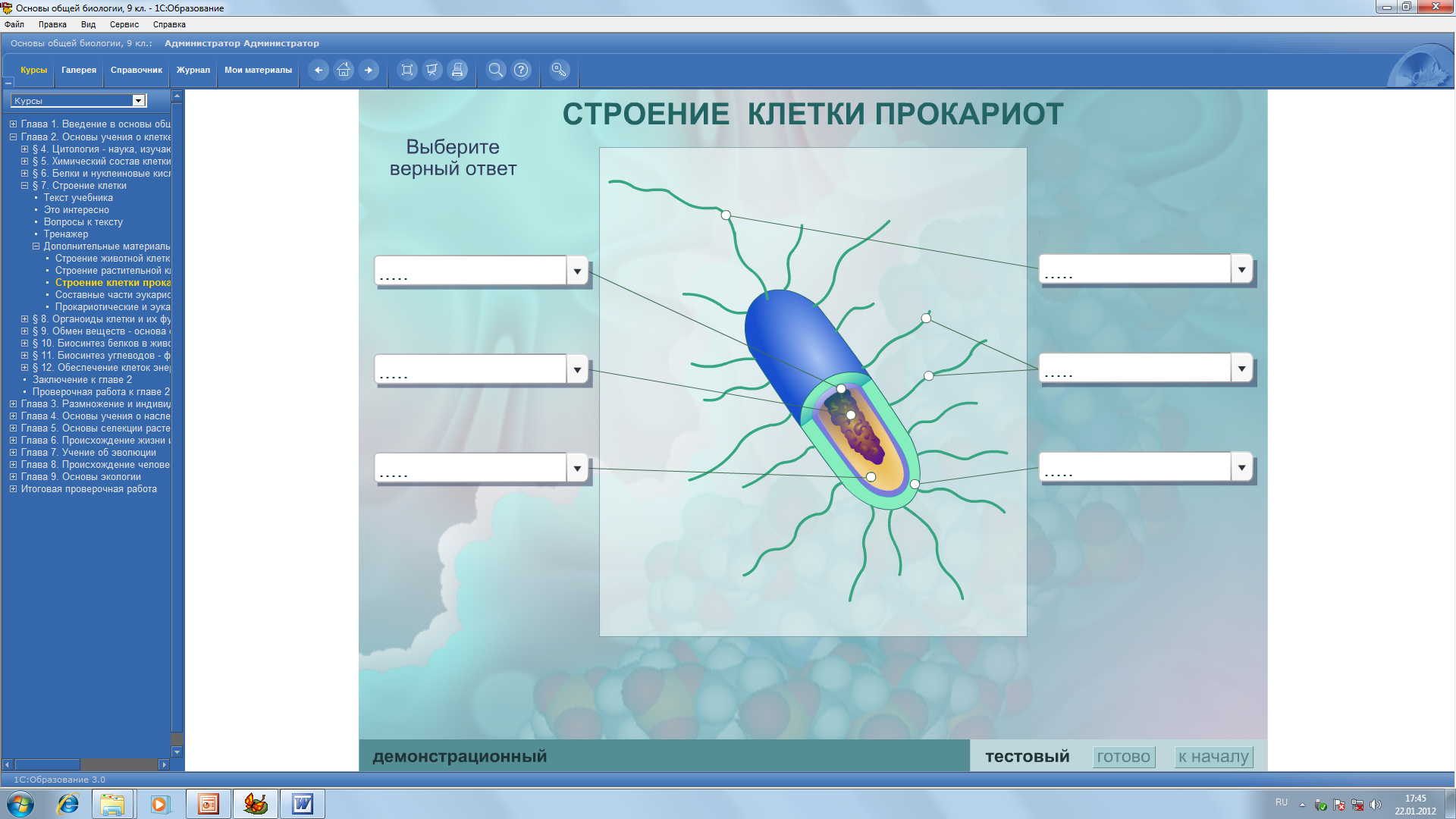This screenshot has height=819, width=1456.
Task: Open Вопросы к тексту item
Action: [83, 222]
